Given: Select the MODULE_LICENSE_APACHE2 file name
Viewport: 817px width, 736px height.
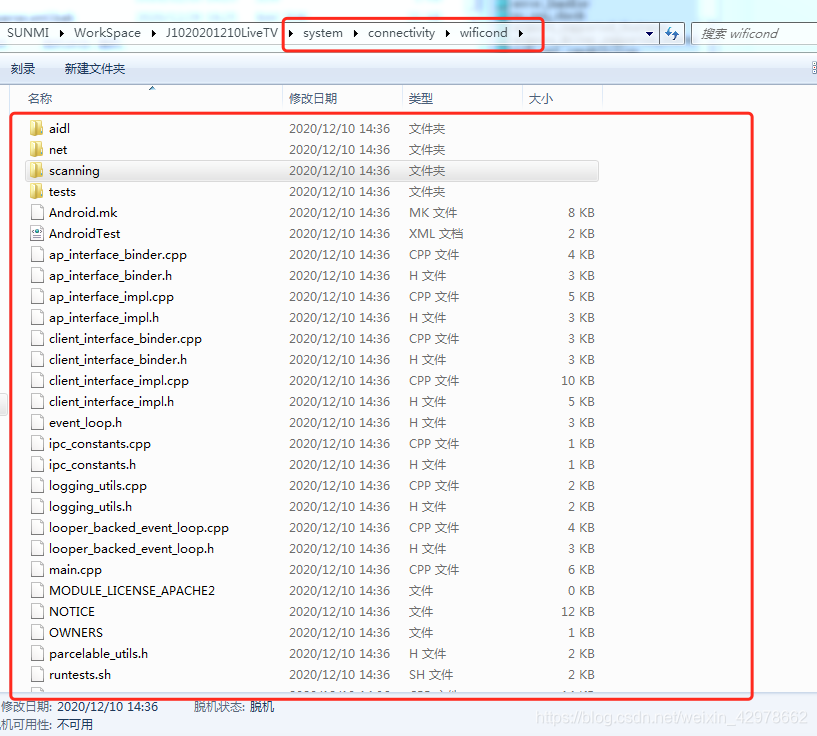Looking at the screenshot, I should (132, 591).
